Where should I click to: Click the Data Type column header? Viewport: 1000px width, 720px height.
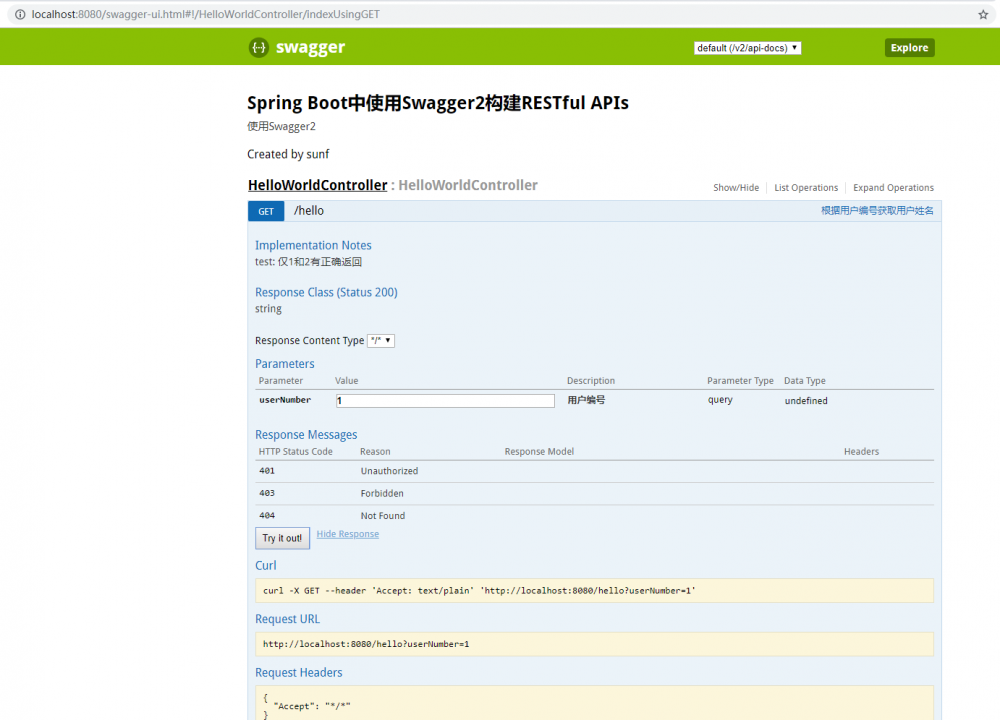pos(805,381)
